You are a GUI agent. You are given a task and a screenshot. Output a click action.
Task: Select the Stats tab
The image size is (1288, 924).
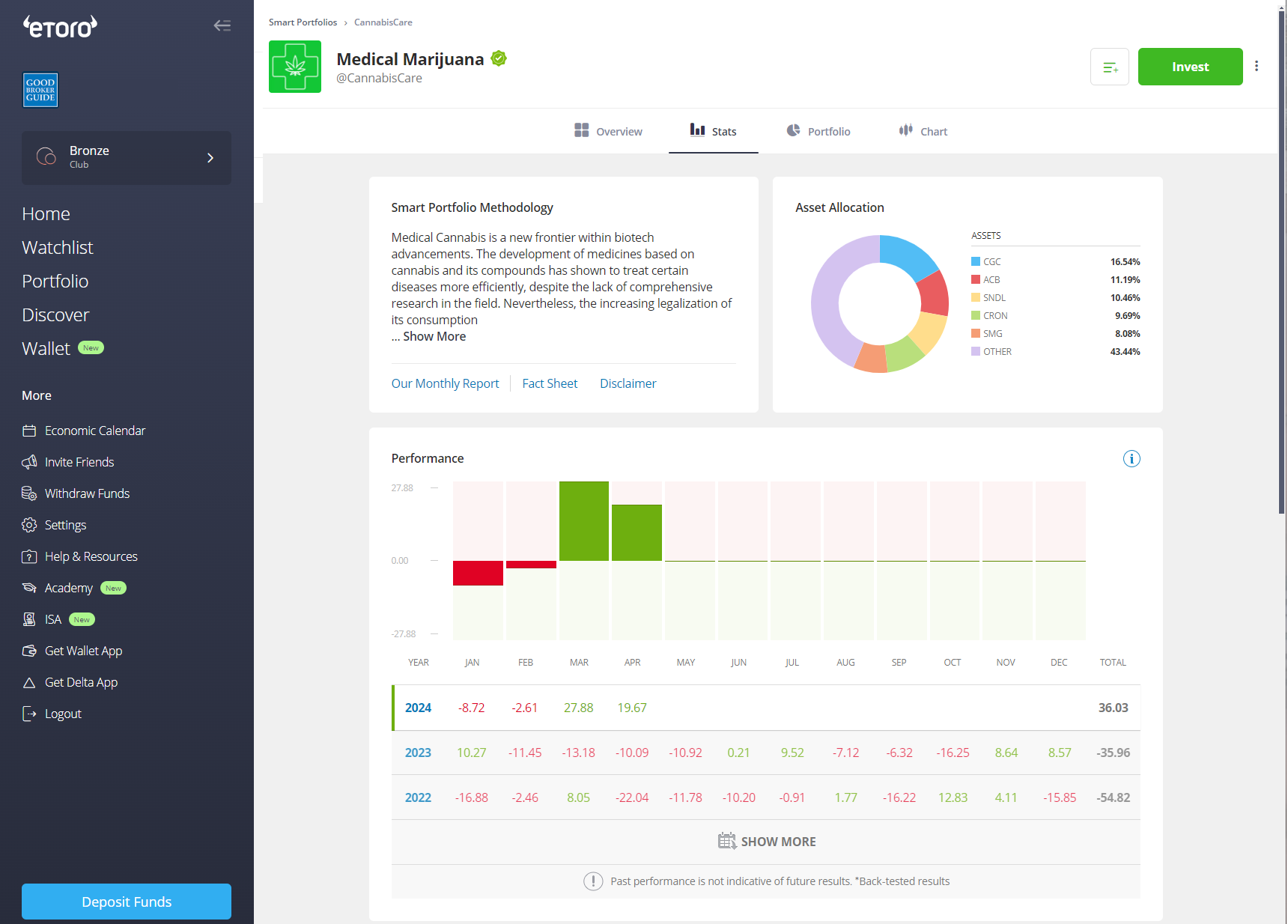[713, 131]
